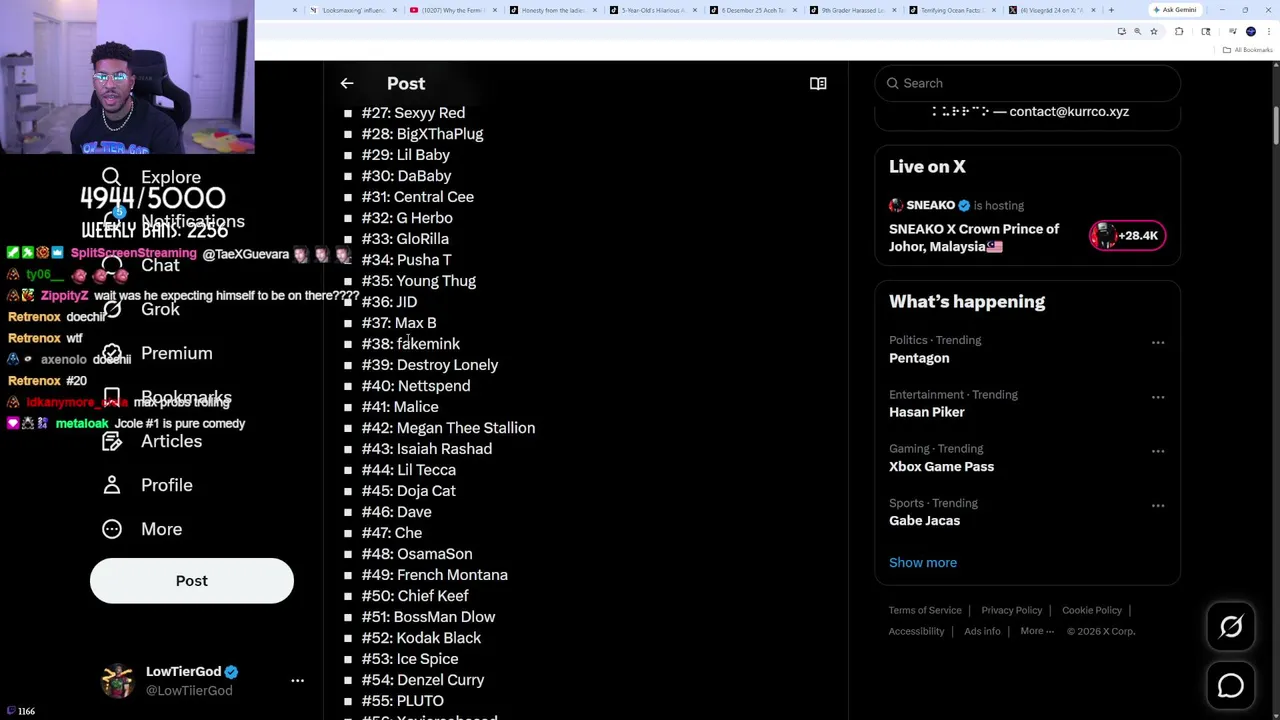Open the browser Extensions puzzle icon
Image resolution: width=1280 pixels, height=720 pixels.
[1179, 31]
